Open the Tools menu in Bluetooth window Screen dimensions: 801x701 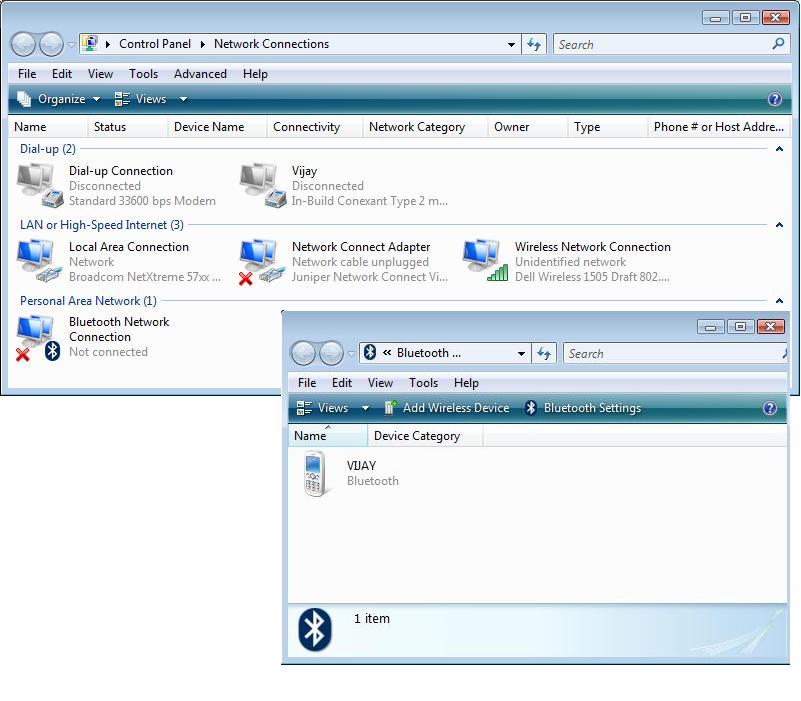tap(423, 383)
